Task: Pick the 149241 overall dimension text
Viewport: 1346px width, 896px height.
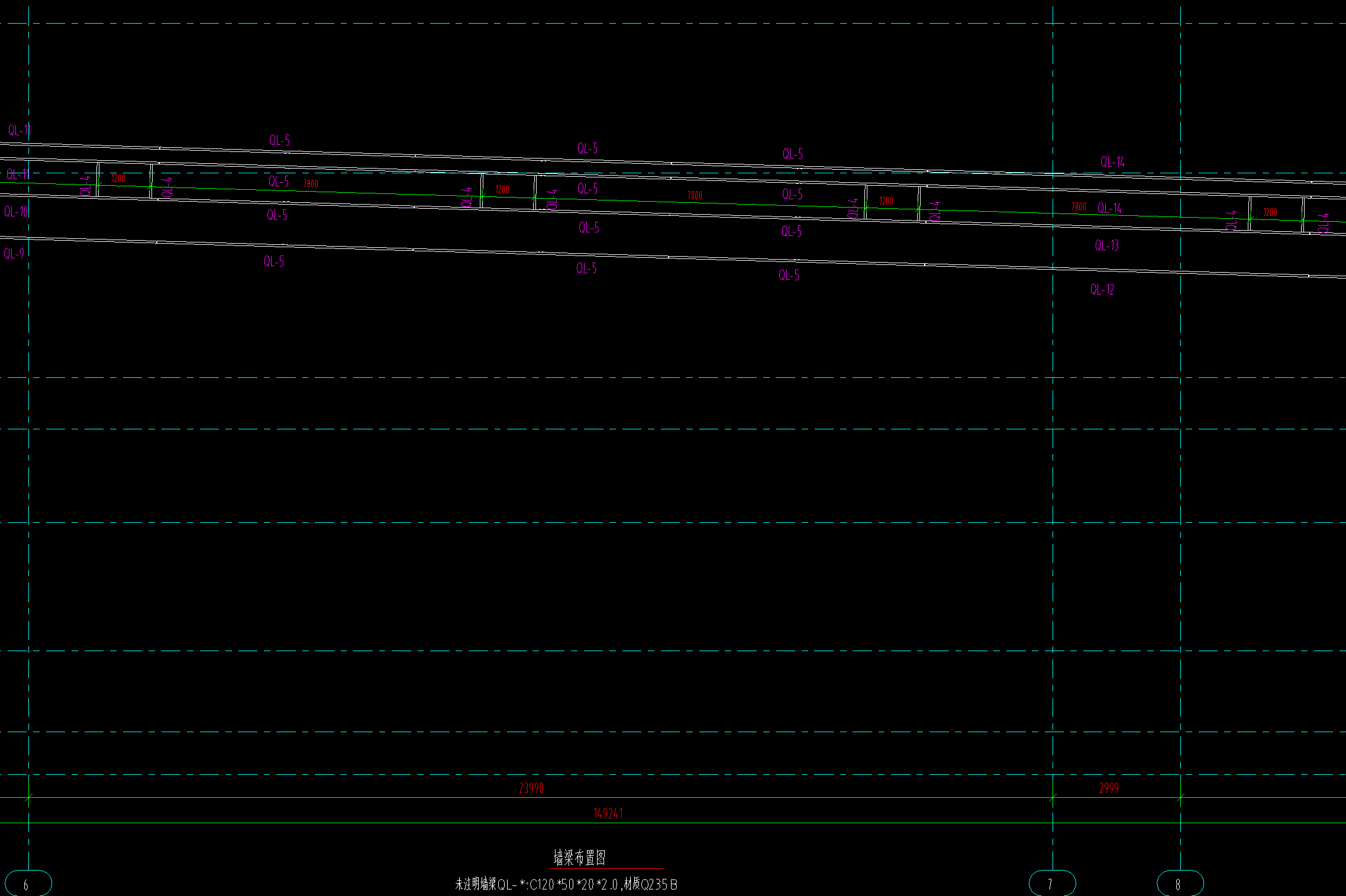Action: click(x=608, y=814)
